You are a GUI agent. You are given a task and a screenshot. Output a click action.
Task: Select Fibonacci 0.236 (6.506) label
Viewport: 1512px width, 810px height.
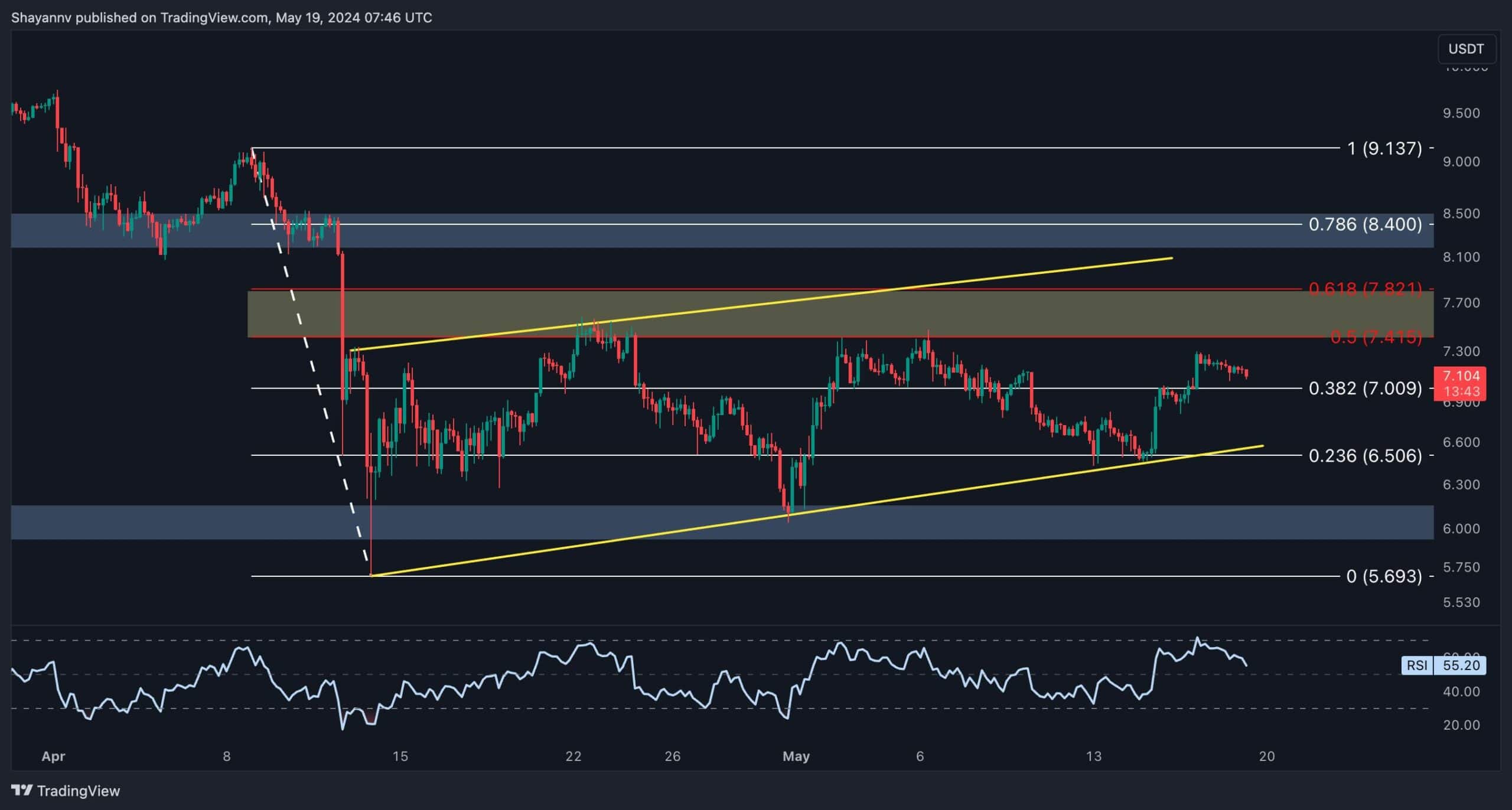tap(1366, 456)
